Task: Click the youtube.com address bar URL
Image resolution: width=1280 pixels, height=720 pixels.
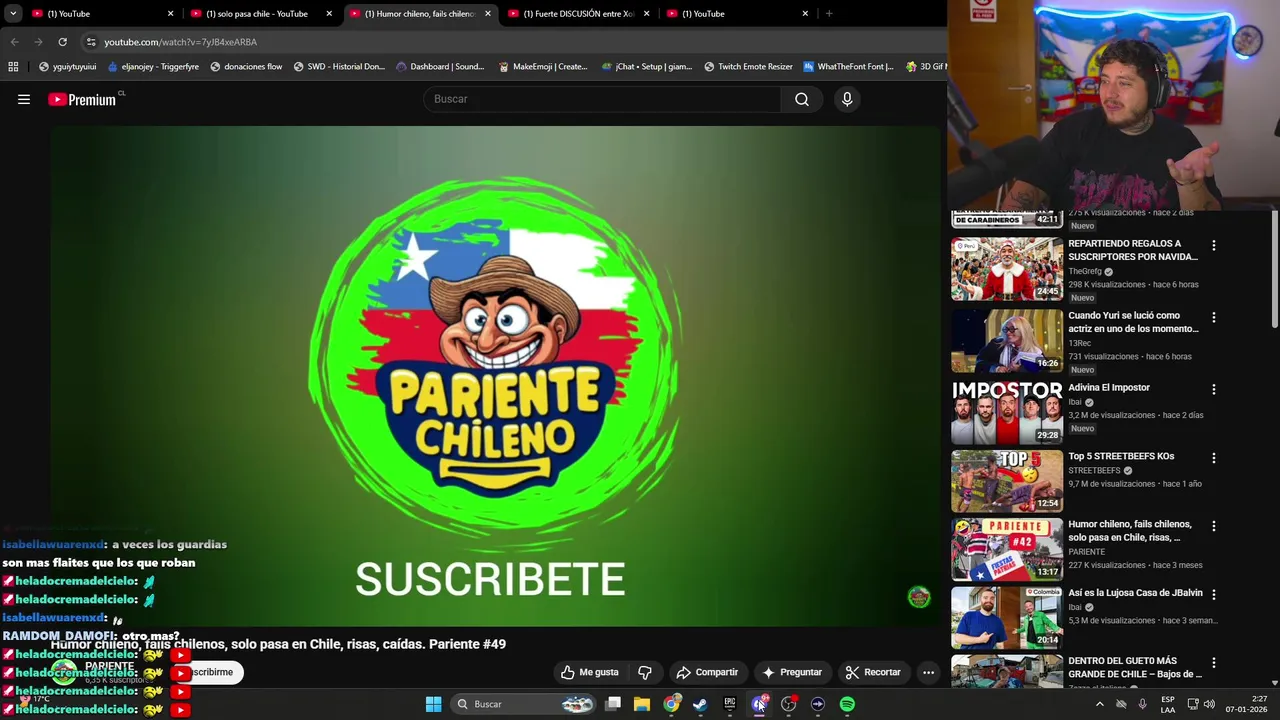Action: click(181, 42)
